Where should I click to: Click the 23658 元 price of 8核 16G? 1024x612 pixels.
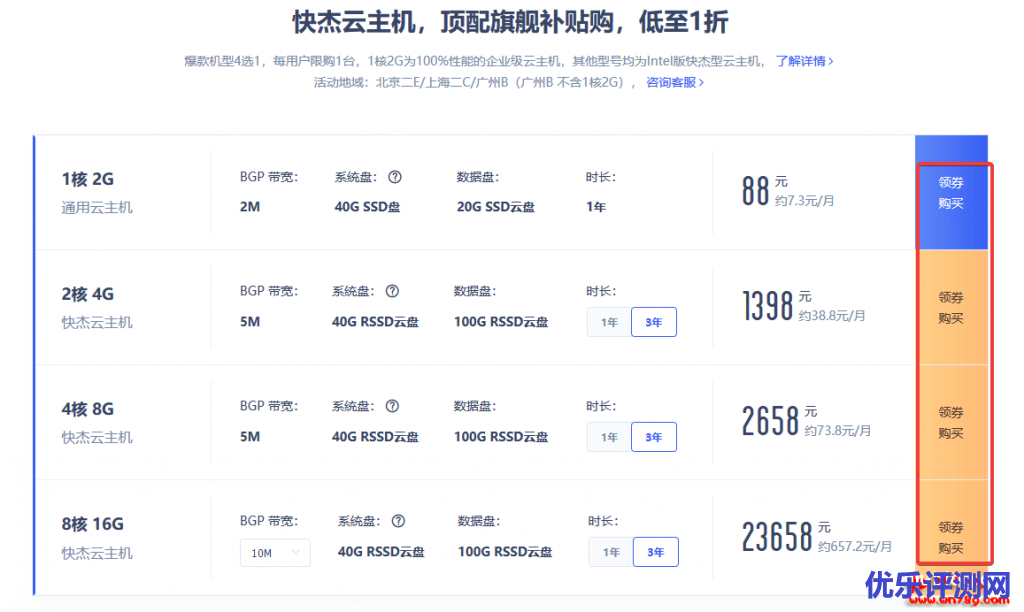(x=777, y=537)
